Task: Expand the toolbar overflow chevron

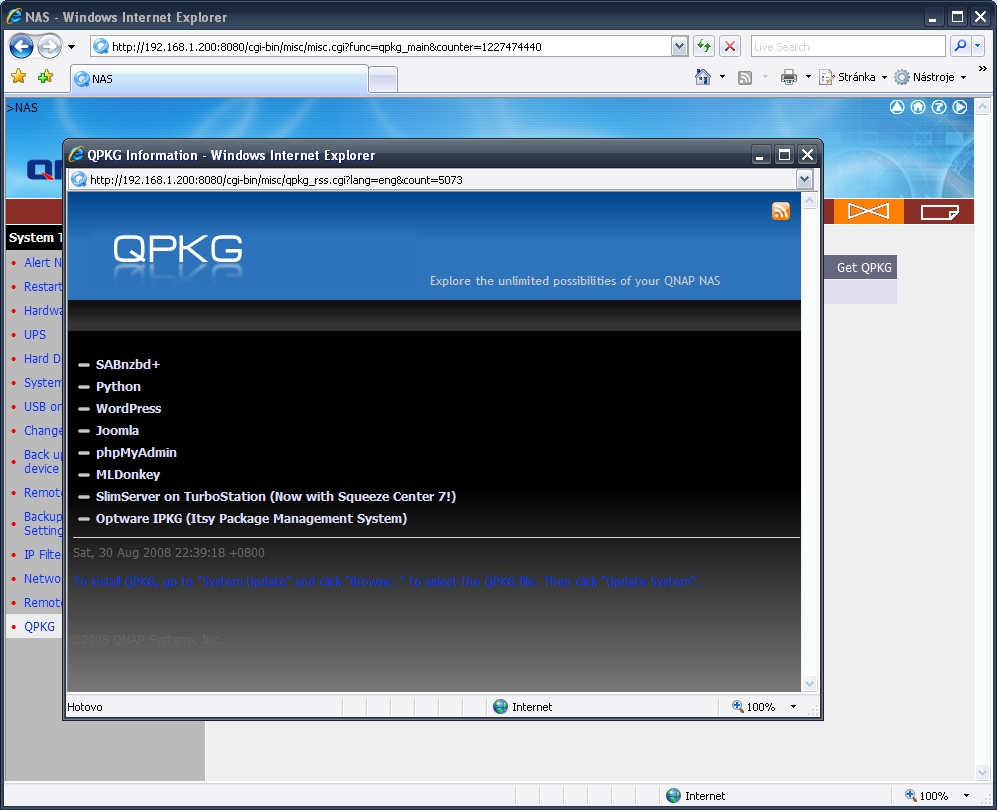Action: pyautogui.click(x=982, y=68)
